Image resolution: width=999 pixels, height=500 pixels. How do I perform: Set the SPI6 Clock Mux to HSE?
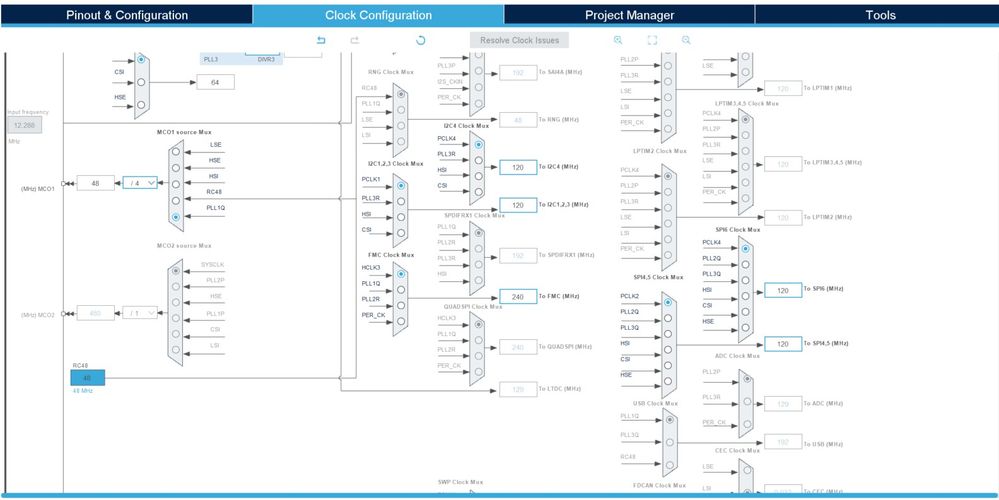745,327
